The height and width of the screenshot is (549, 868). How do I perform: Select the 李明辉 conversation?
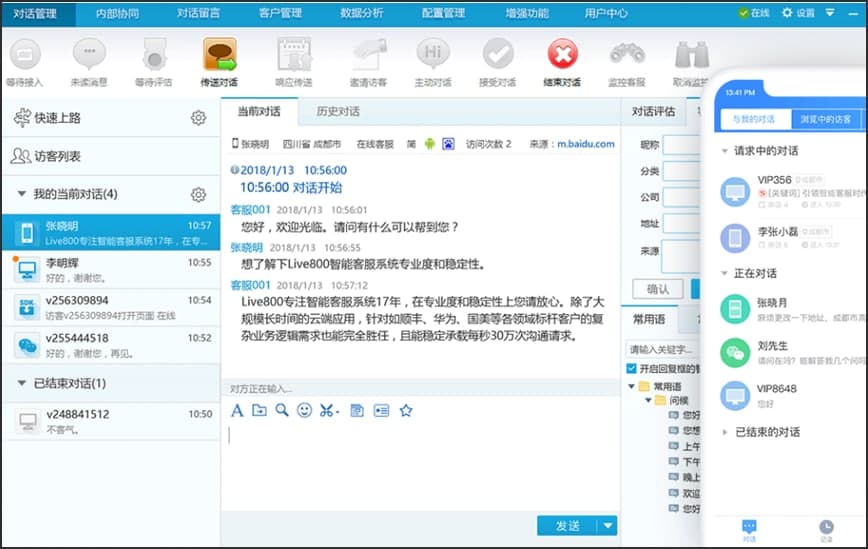pos(111,270)
